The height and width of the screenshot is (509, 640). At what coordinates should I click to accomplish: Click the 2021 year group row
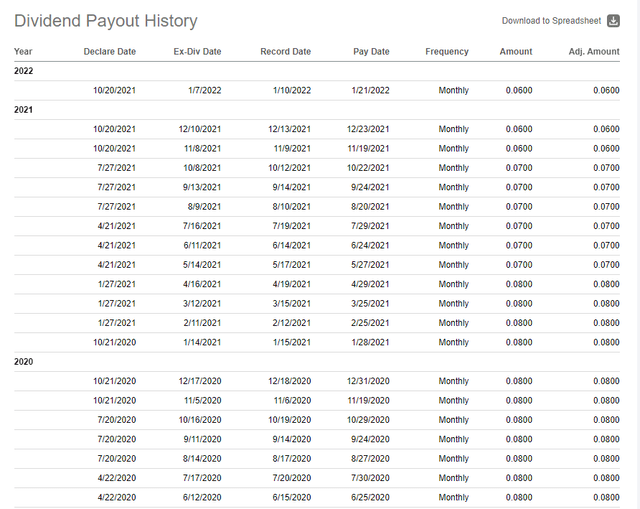click(317, 110)
